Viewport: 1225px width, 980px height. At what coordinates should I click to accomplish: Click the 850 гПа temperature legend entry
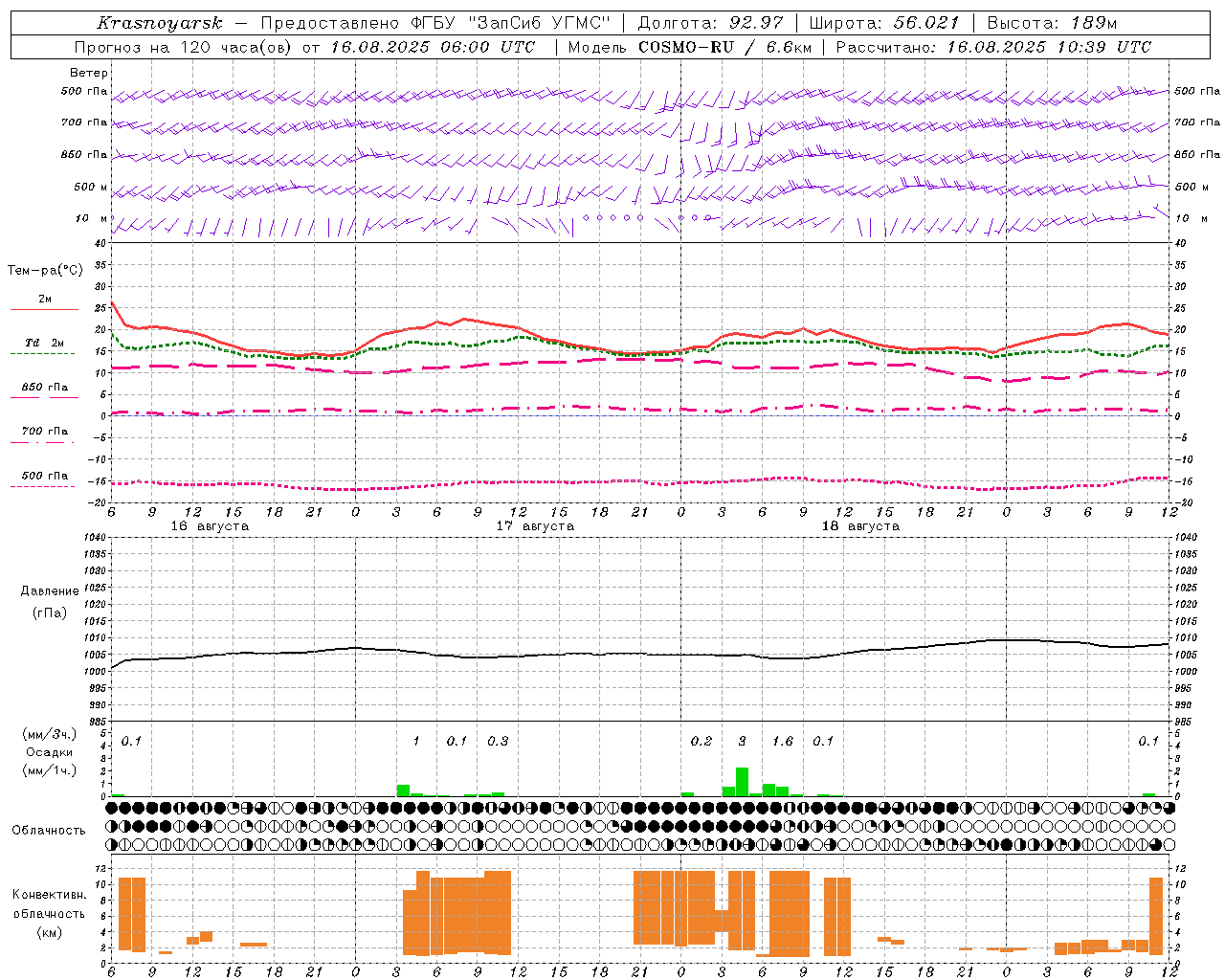pyautogui.click(x=44, y=388)
